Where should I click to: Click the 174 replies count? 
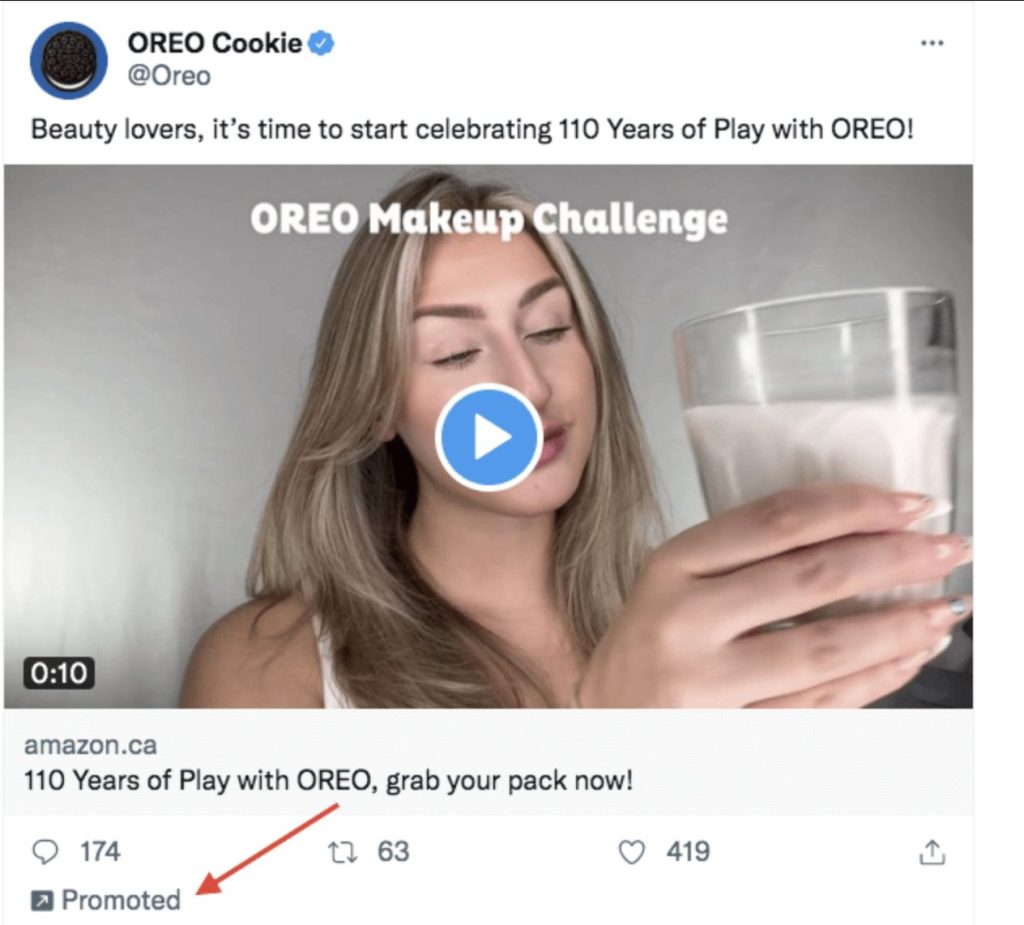100,852
